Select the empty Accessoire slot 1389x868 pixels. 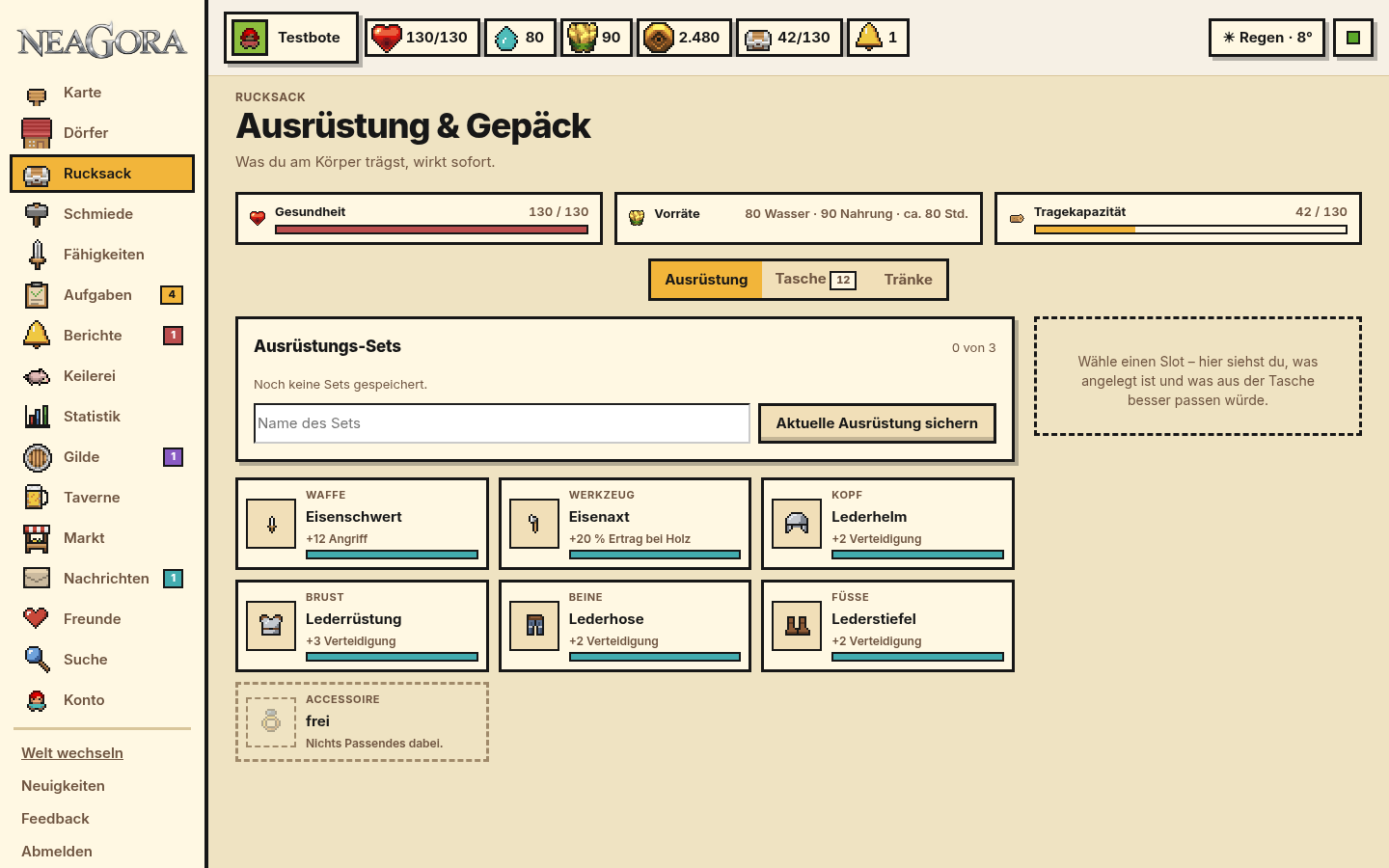pyautogui.click(x=362, y=722)
